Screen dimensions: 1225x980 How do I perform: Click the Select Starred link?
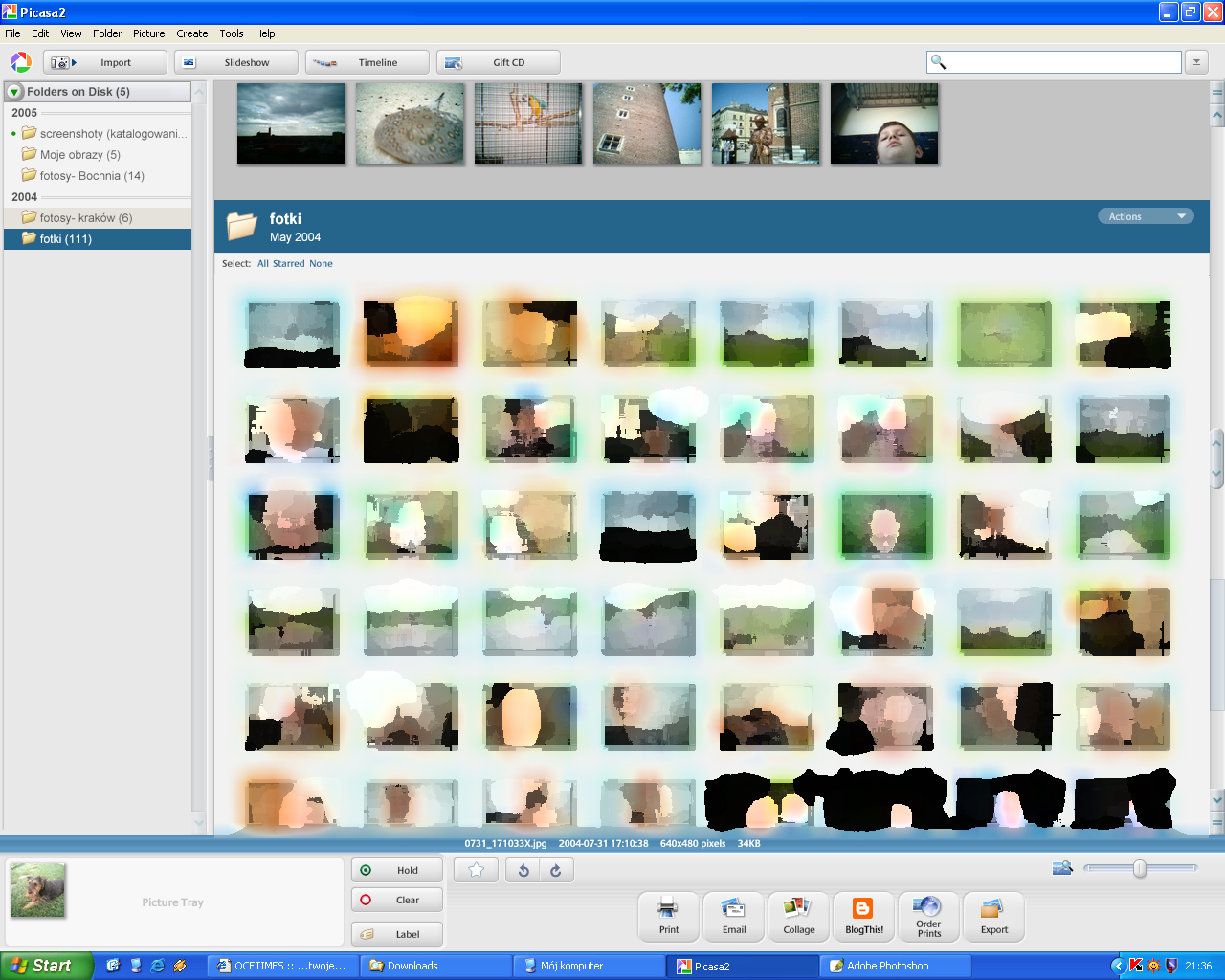pos(289,264)
